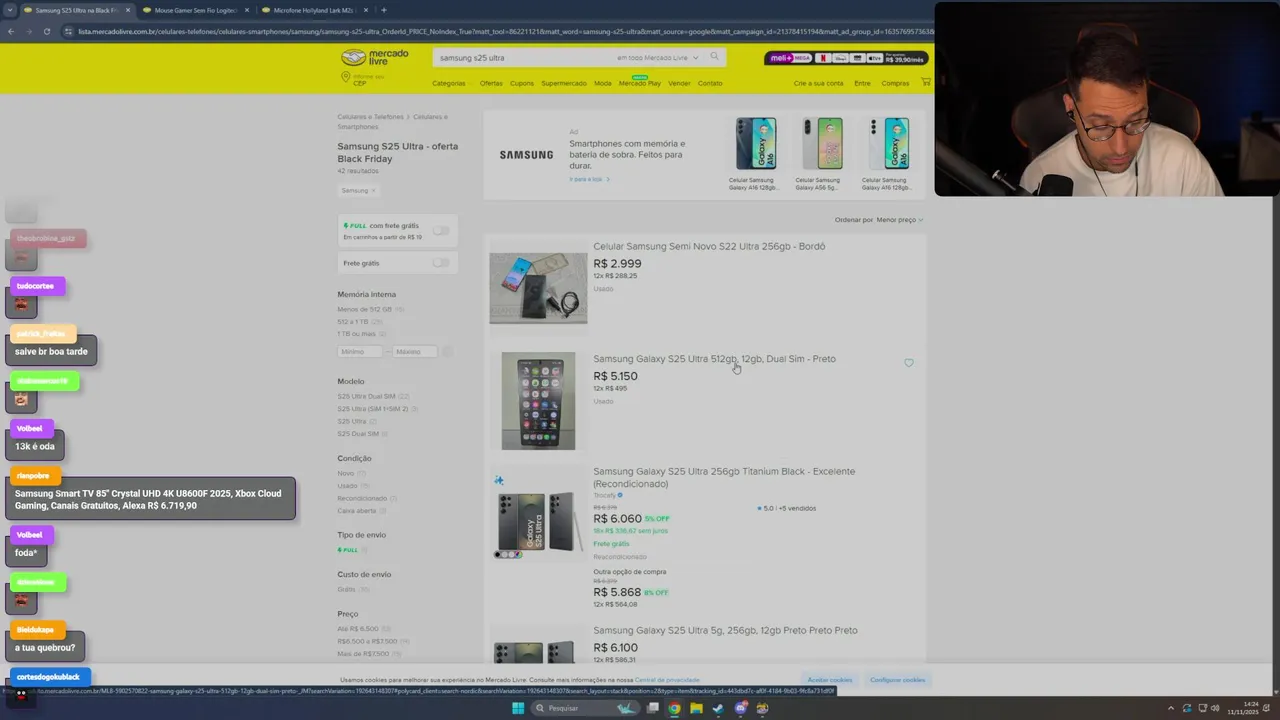Open the Vender menu item
This screenshot has height=720, width=1280.
click(679, 83)
